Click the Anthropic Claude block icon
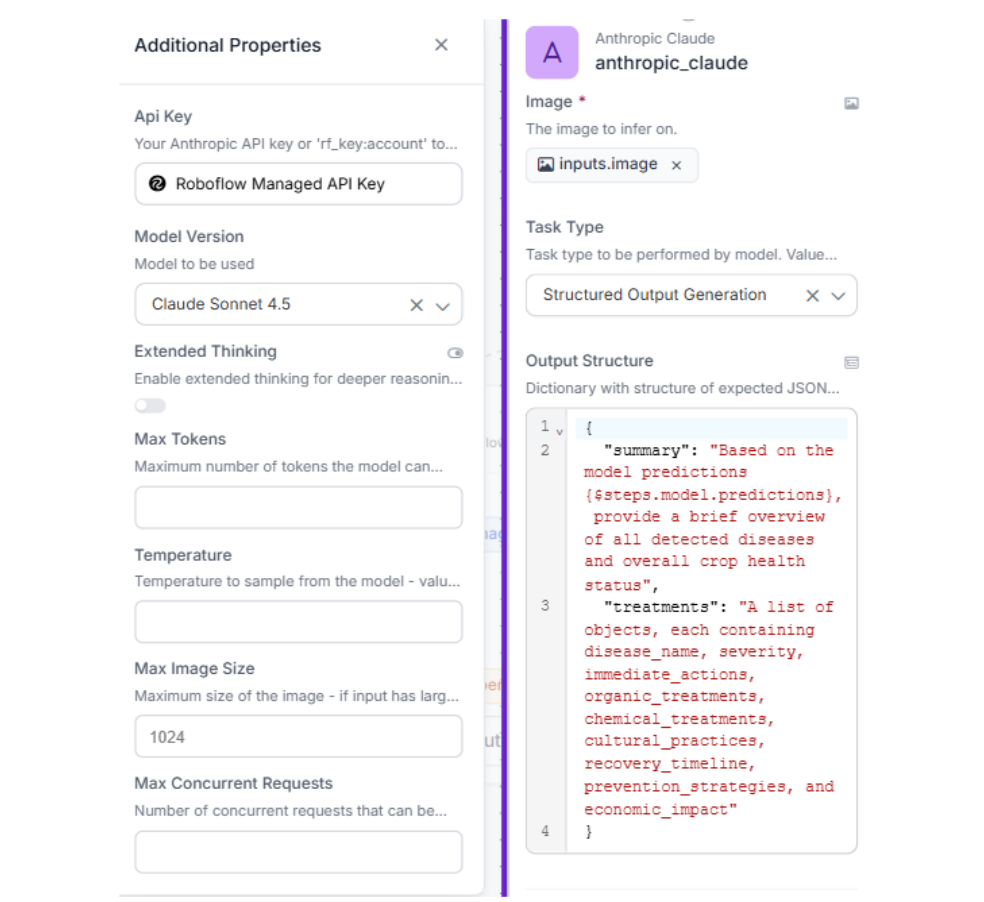This screenshot has height=902, width=984. 551,52
